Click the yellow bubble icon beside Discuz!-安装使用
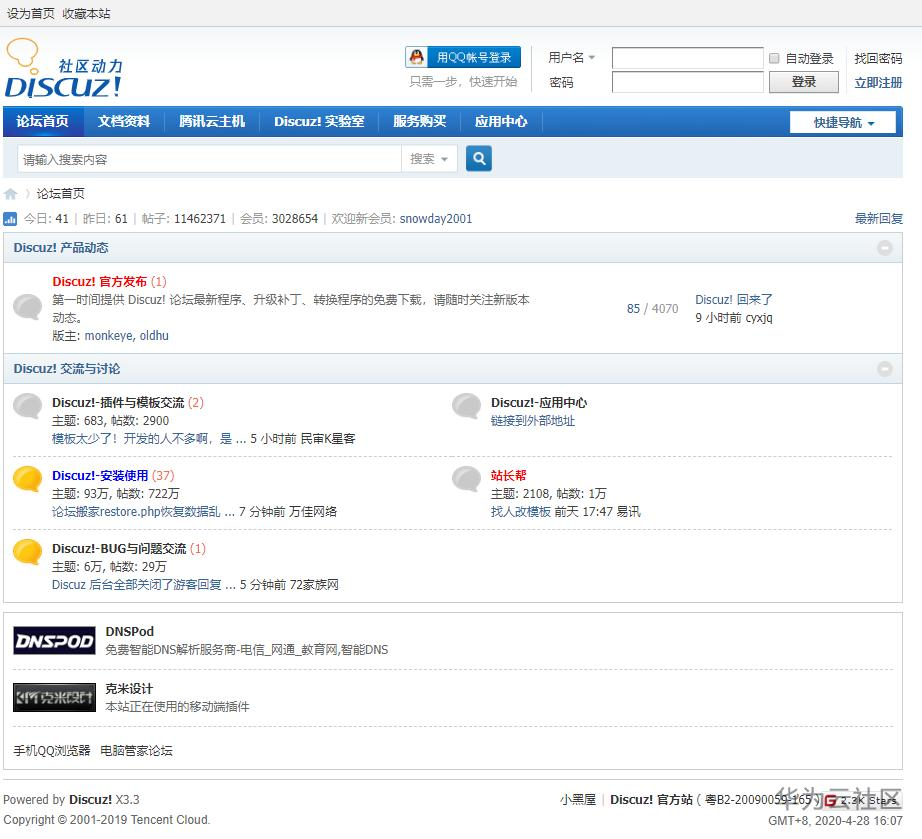The image size is (922, 839). (x=28, y=479)
